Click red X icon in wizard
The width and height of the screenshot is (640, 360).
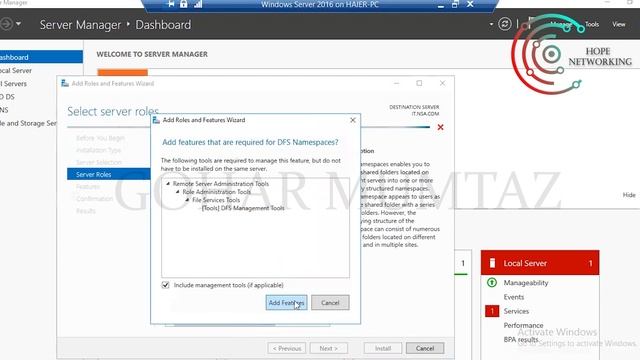440,127
